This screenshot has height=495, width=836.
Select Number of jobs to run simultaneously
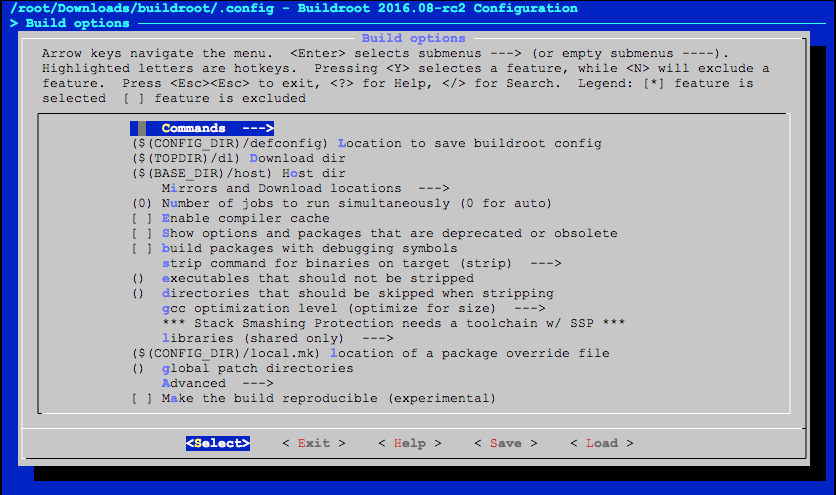point(342,203)
